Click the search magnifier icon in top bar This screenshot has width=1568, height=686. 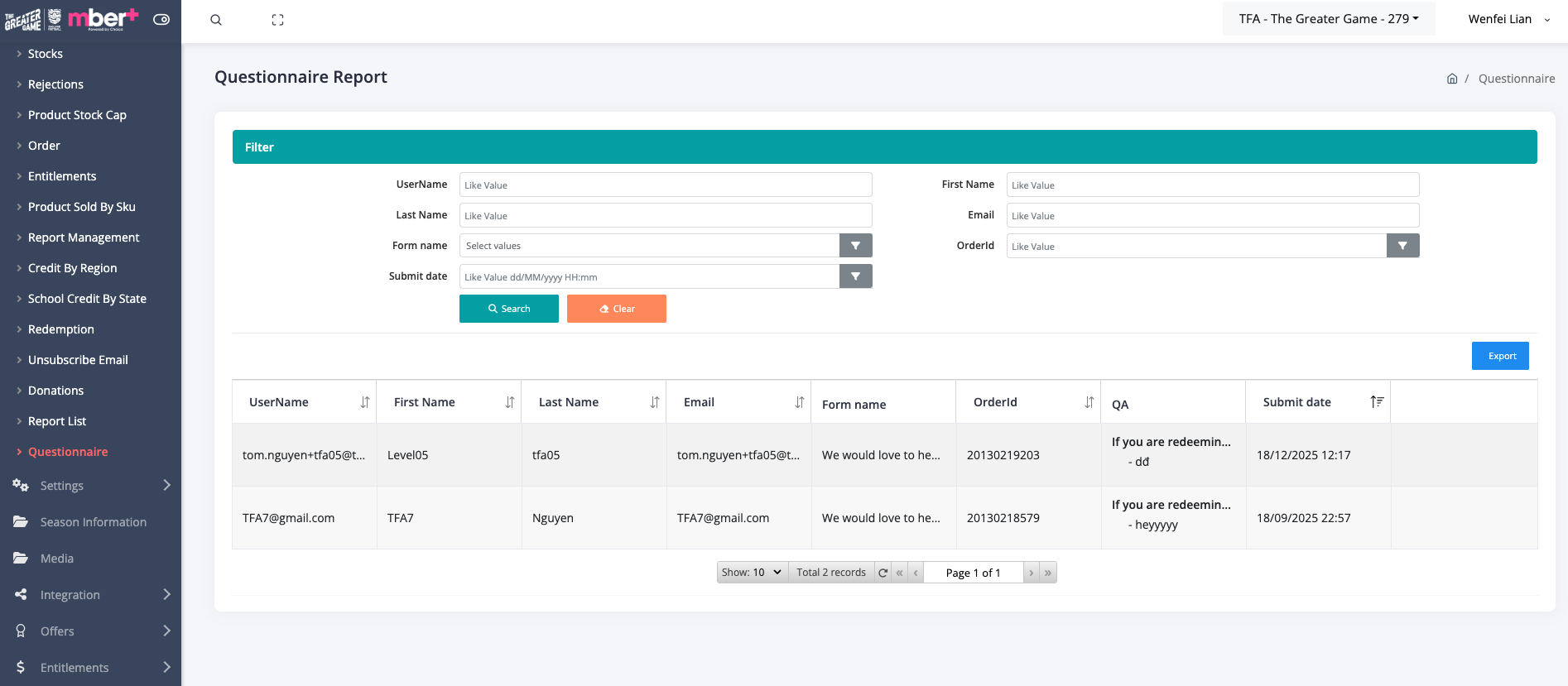(216, 20)
